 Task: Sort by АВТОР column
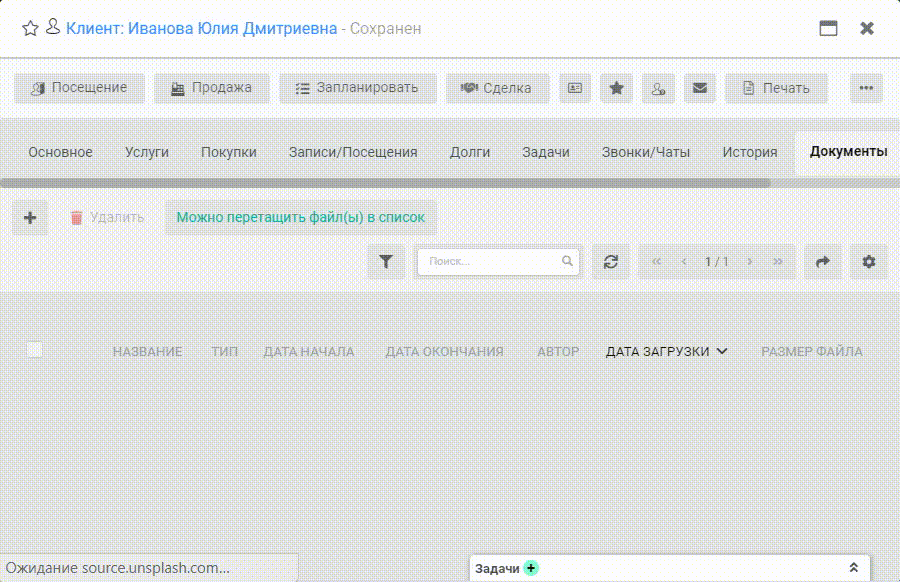[x=558, y=352]
